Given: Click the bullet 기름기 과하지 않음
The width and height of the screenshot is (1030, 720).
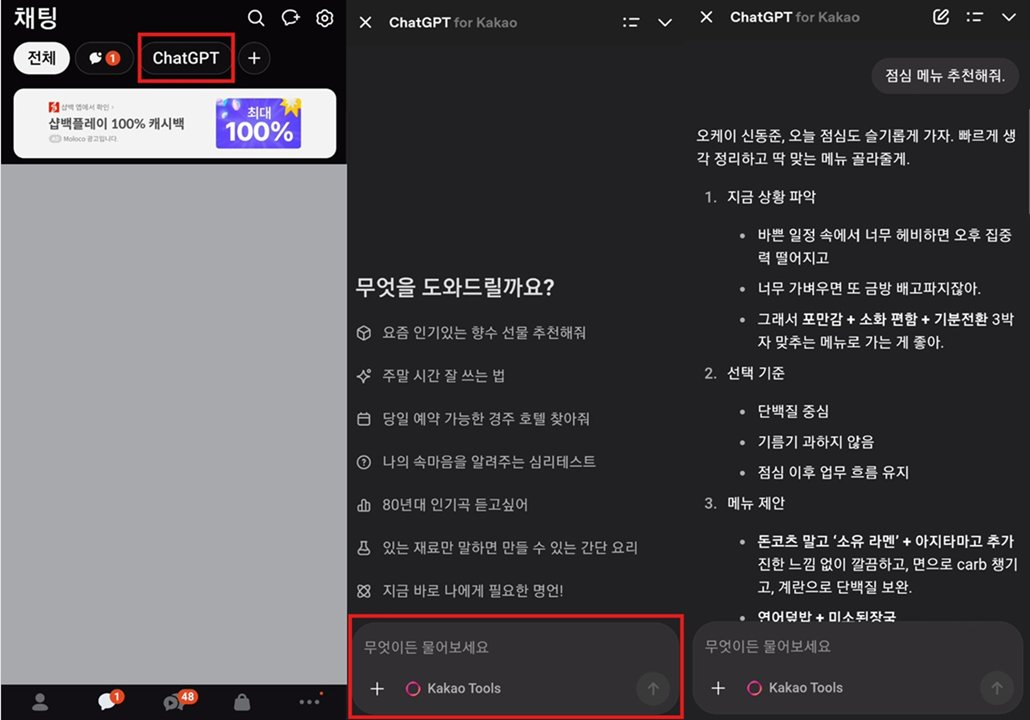Looking at the screenshot, I should click(815, 441).
